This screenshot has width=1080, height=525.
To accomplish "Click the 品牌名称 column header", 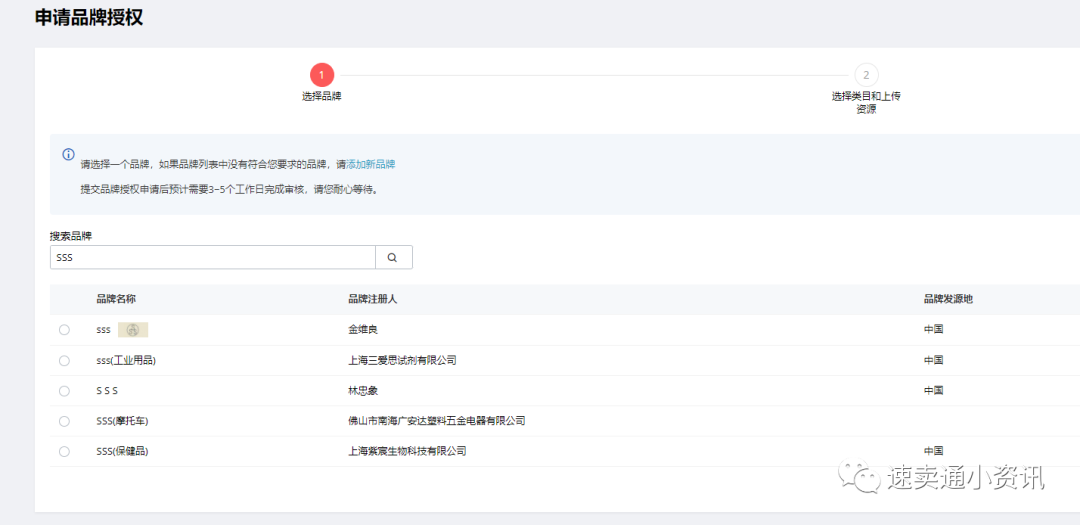I will coord(116,299).
